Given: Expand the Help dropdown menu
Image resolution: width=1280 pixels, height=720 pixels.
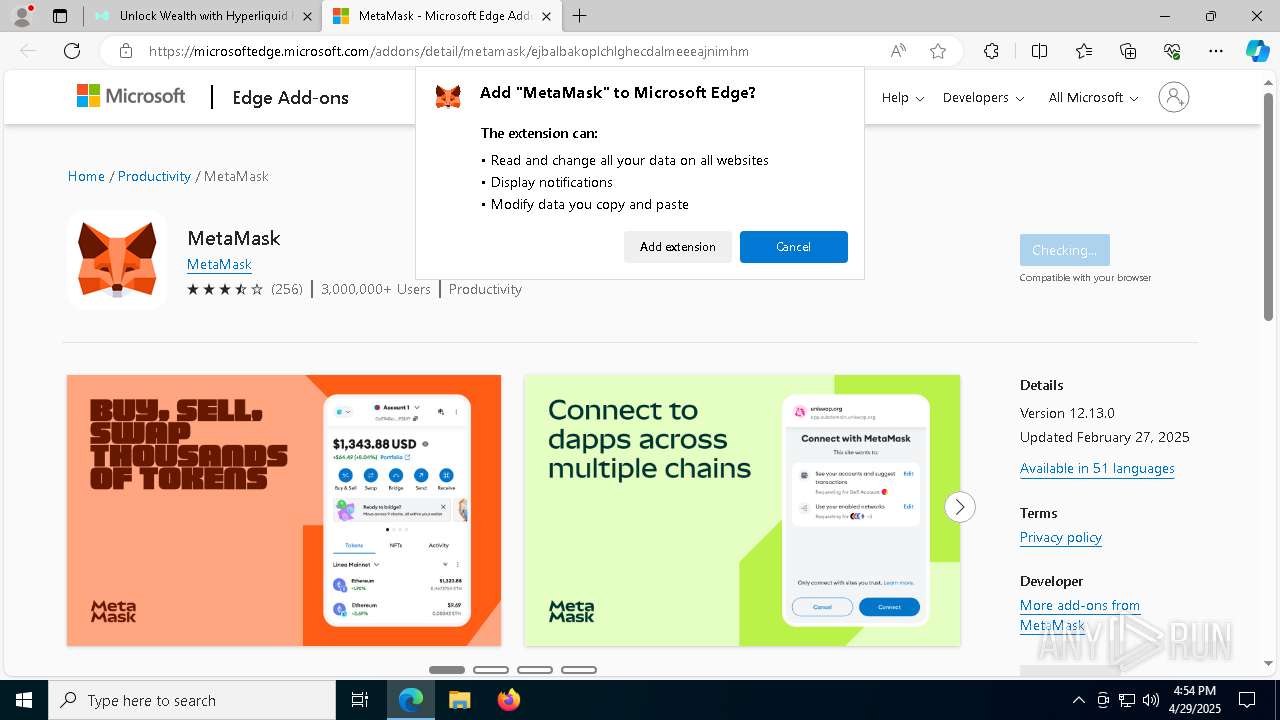Looking at the screenshot, I should [903, 97].
